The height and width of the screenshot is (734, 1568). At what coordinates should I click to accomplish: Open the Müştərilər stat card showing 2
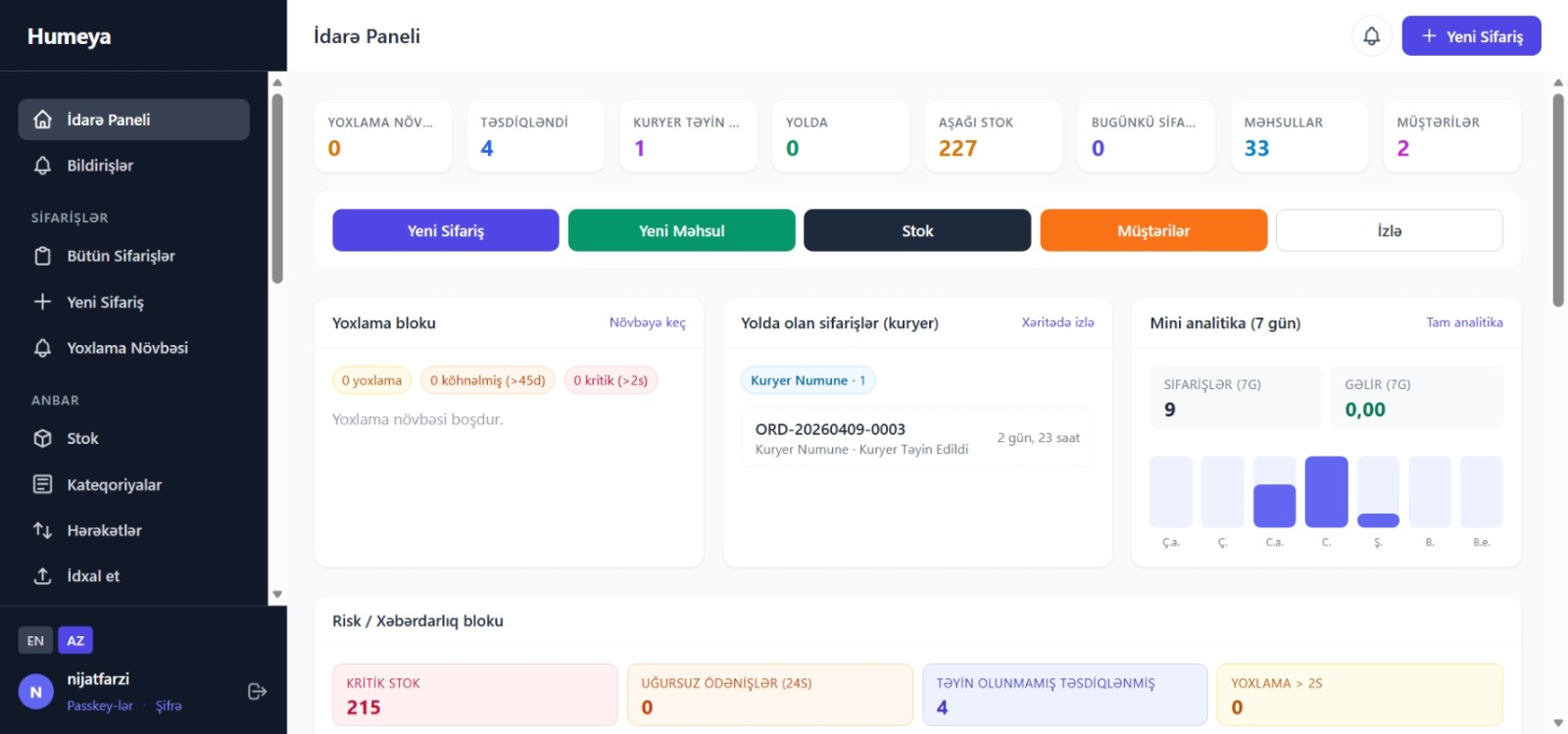click(1452, 136)
